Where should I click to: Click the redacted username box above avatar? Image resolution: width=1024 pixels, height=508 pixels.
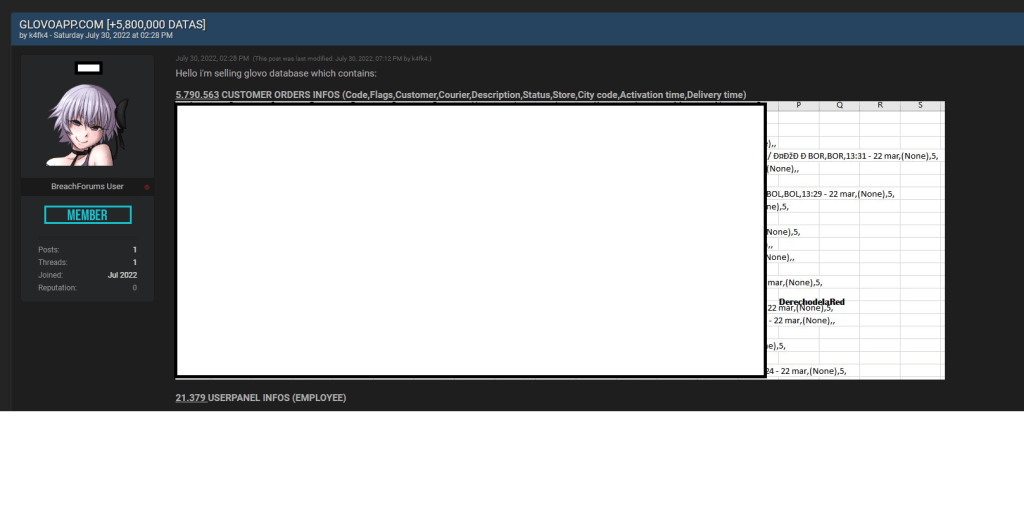[88, 68]
